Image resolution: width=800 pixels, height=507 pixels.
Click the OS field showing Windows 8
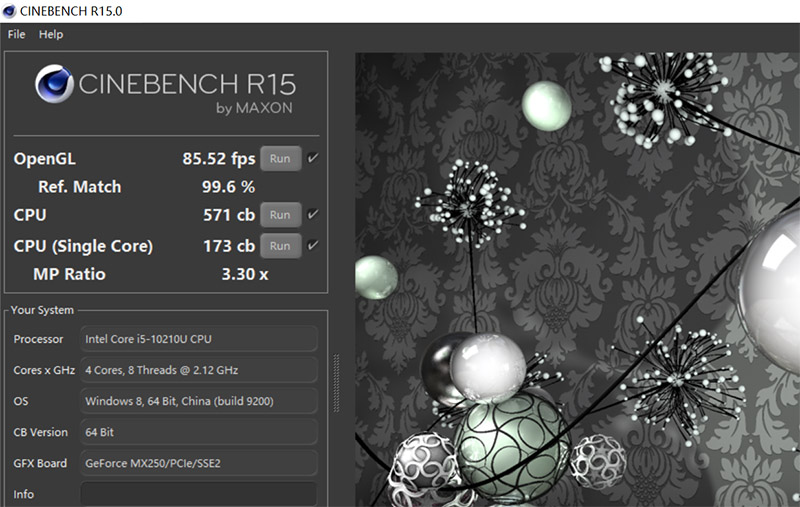pos(199,401)
